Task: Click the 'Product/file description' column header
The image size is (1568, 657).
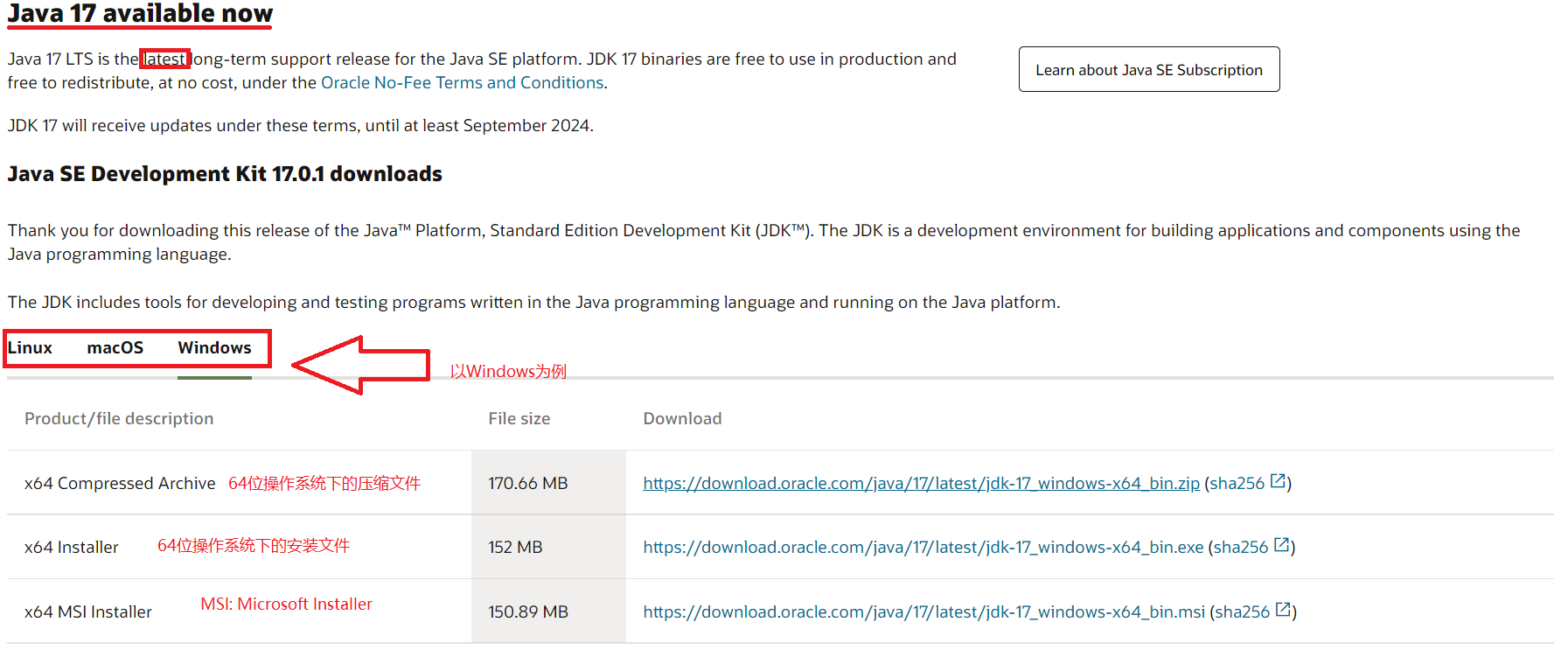Action: point(119,418)
